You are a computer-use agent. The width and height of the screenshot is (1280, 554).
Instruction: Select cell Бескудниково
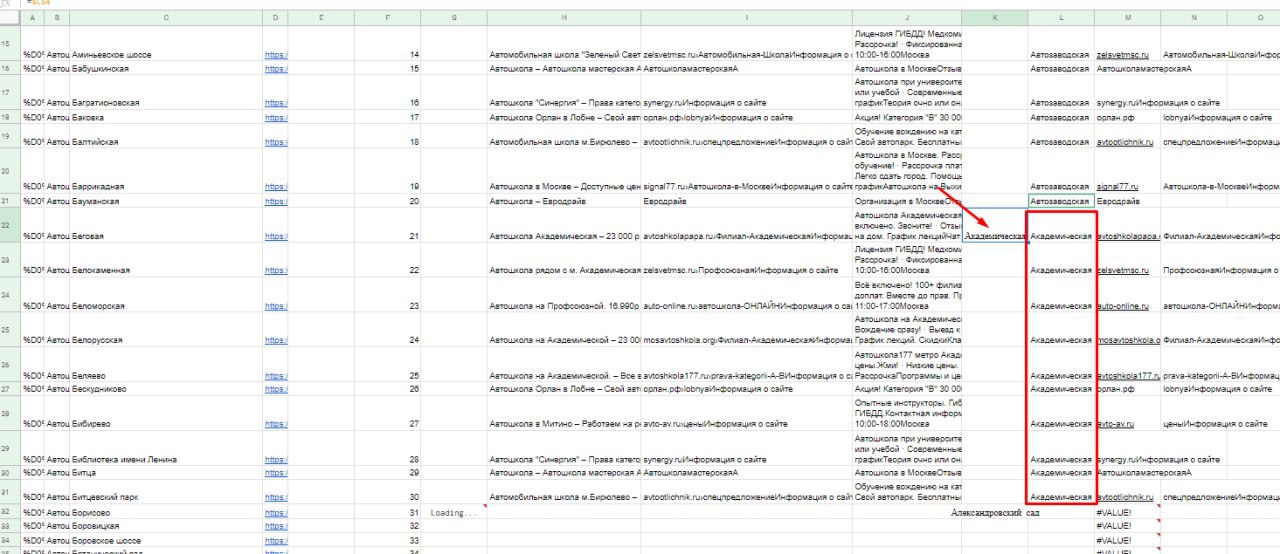pyautogui.click(x=166, y=389)
